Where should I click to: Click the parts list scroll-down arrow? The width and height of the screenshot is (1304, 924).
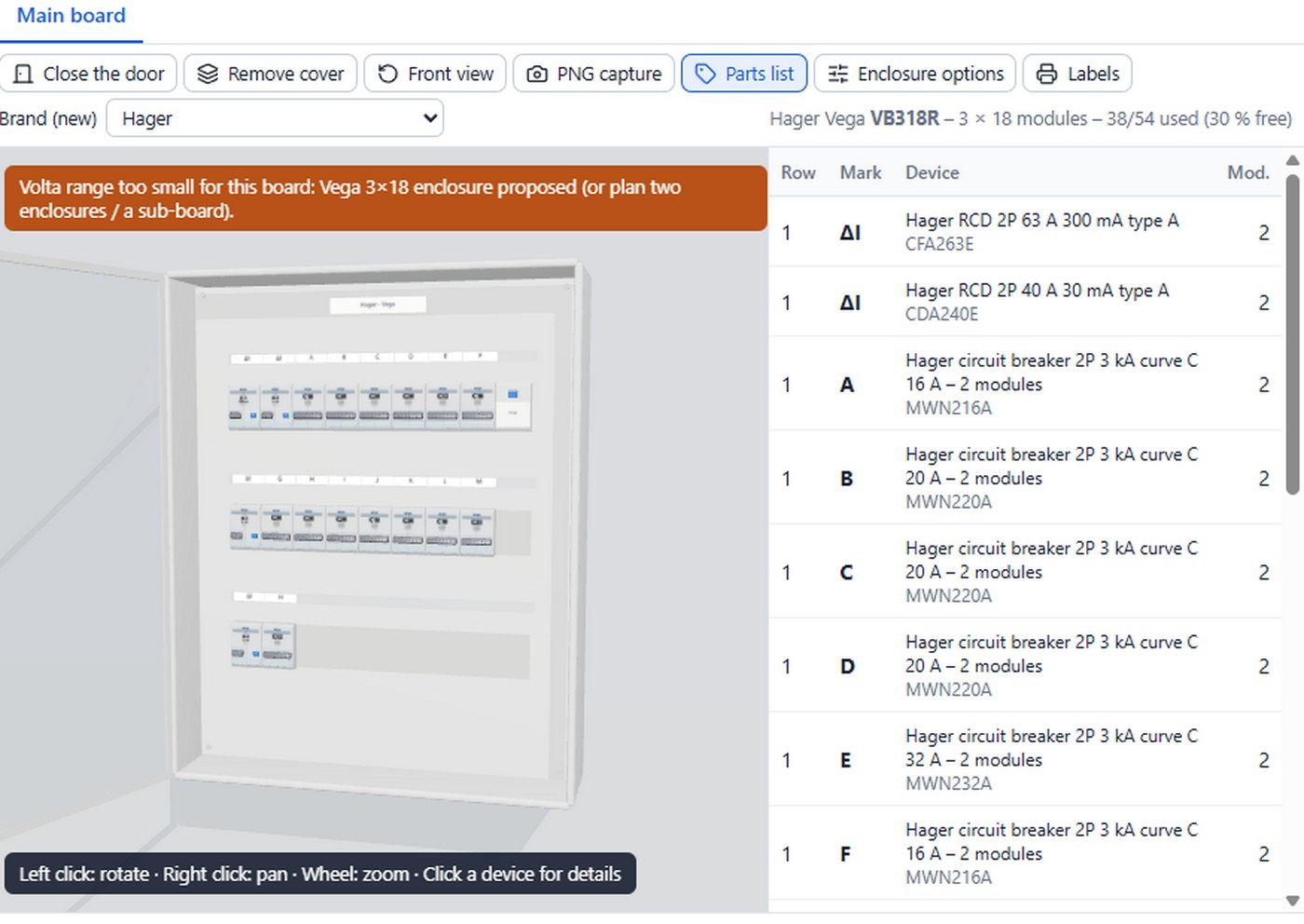pyautogui.click(x=1293, y=901)
